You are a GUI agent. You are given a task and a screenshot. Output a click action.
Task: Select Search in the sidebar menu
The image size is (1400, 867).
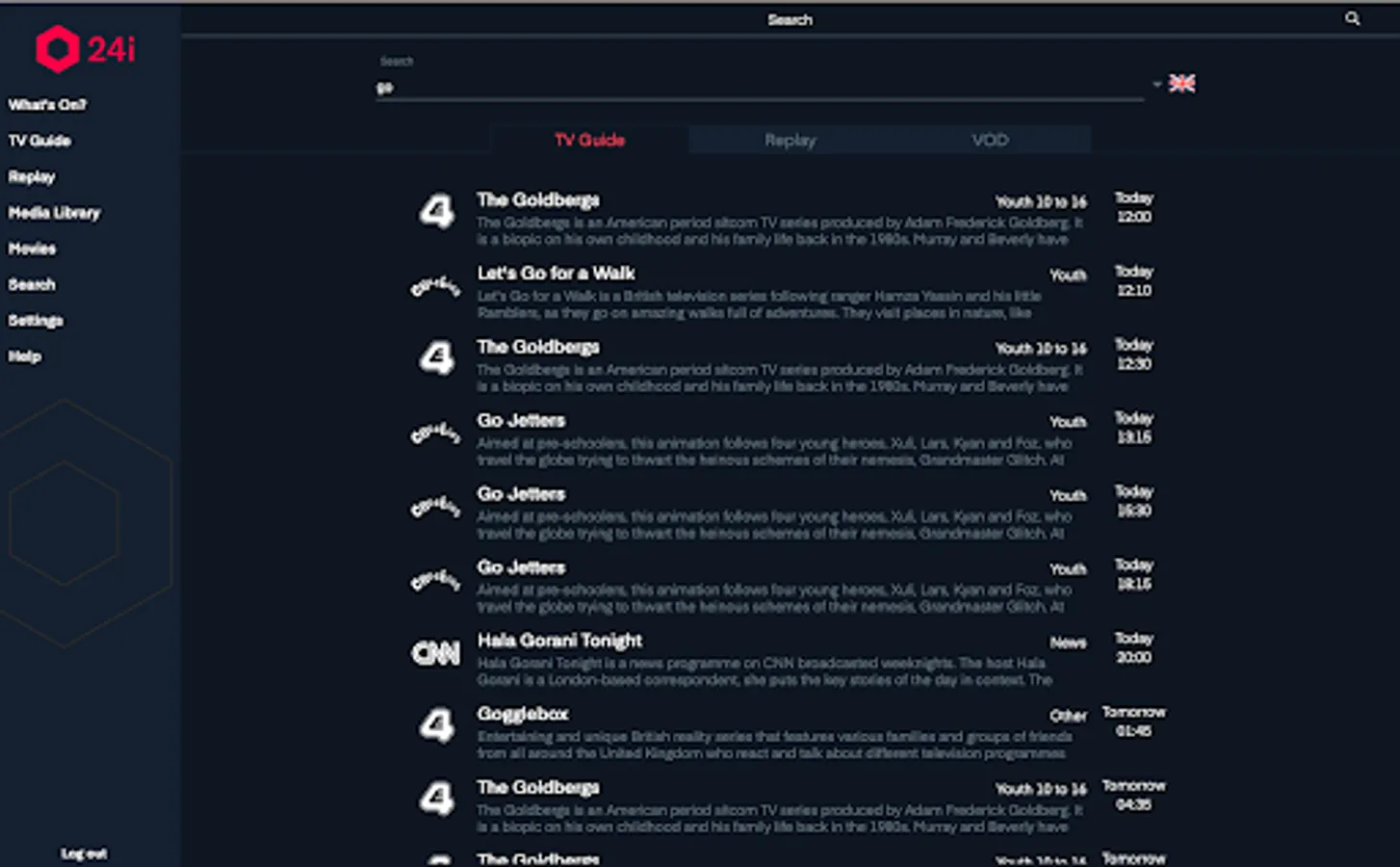tap(32, 284)
